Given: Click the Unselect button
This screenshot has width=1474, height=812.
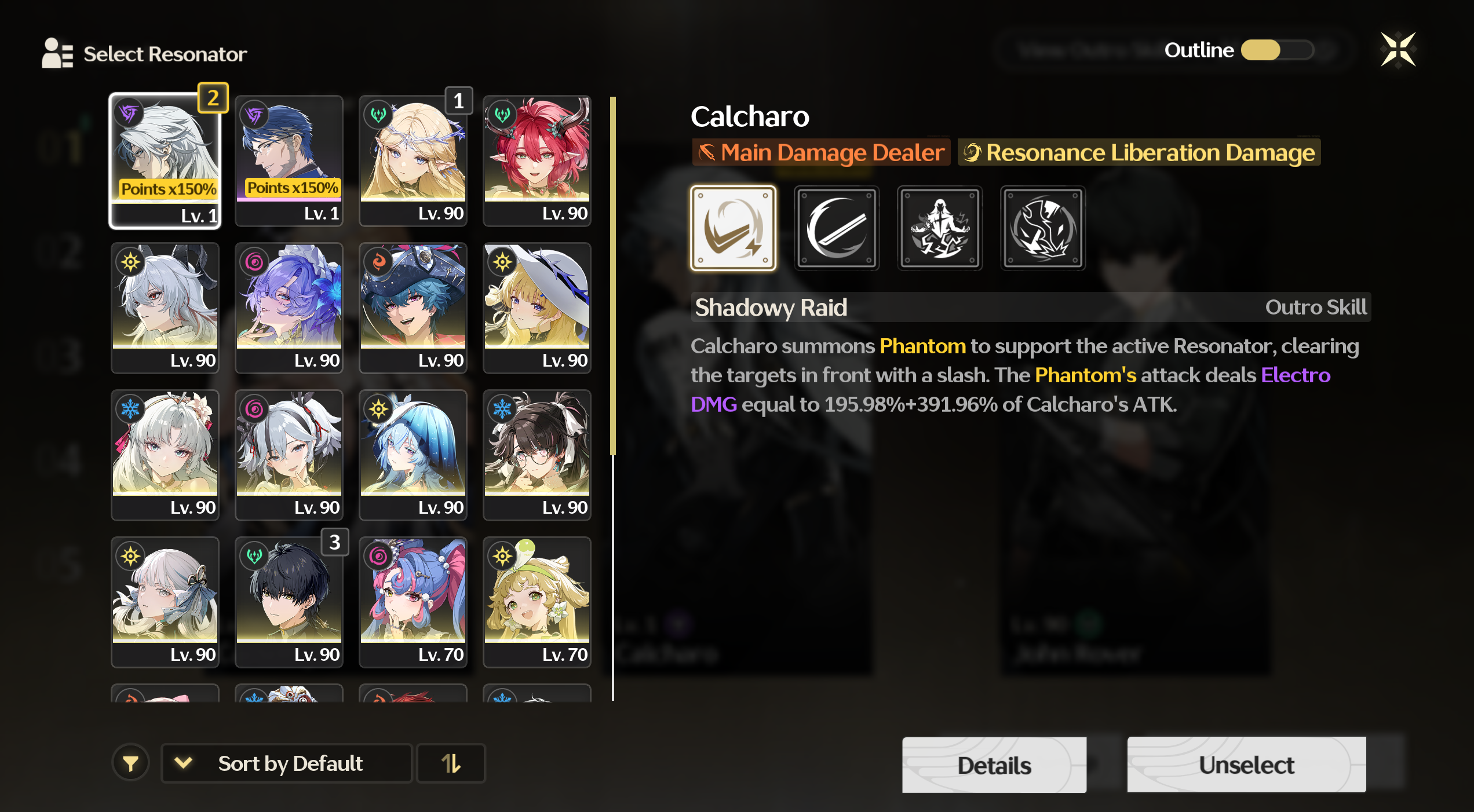Looking at the screenshot, I should 1246,765.
